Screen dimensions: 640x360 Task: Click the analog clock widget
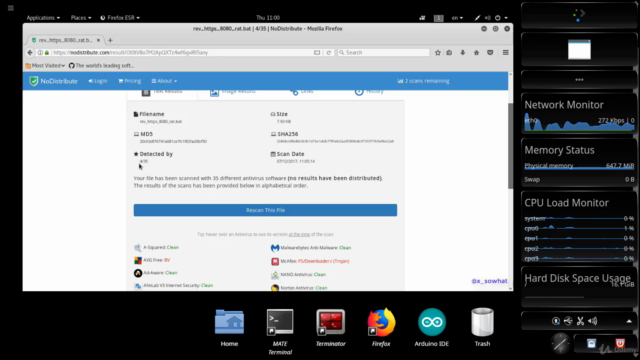pyautogui.click(x=560, y=343)
